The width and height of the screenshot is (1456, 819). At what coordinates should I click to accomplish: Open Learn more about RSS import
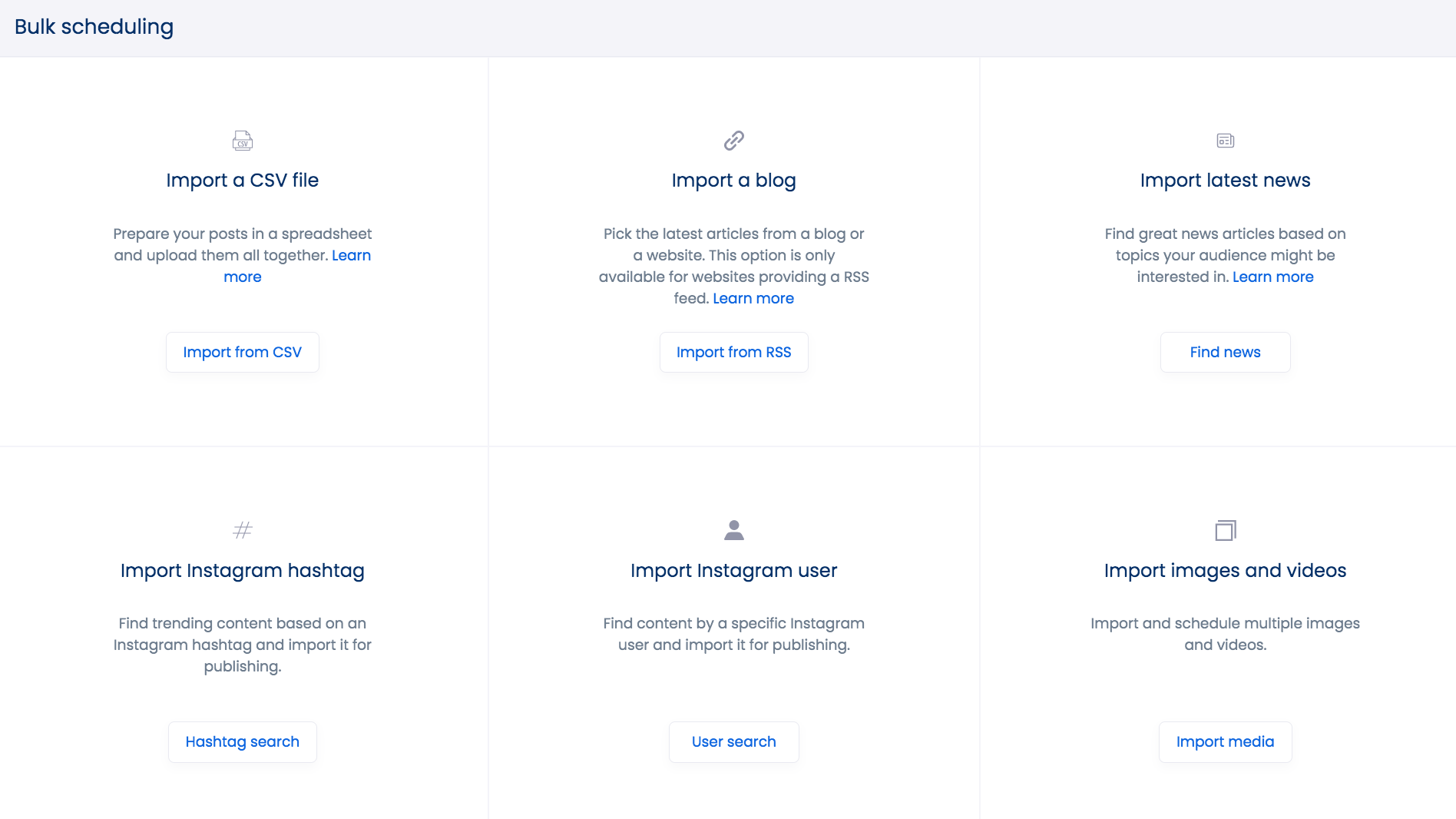point(753,298)
